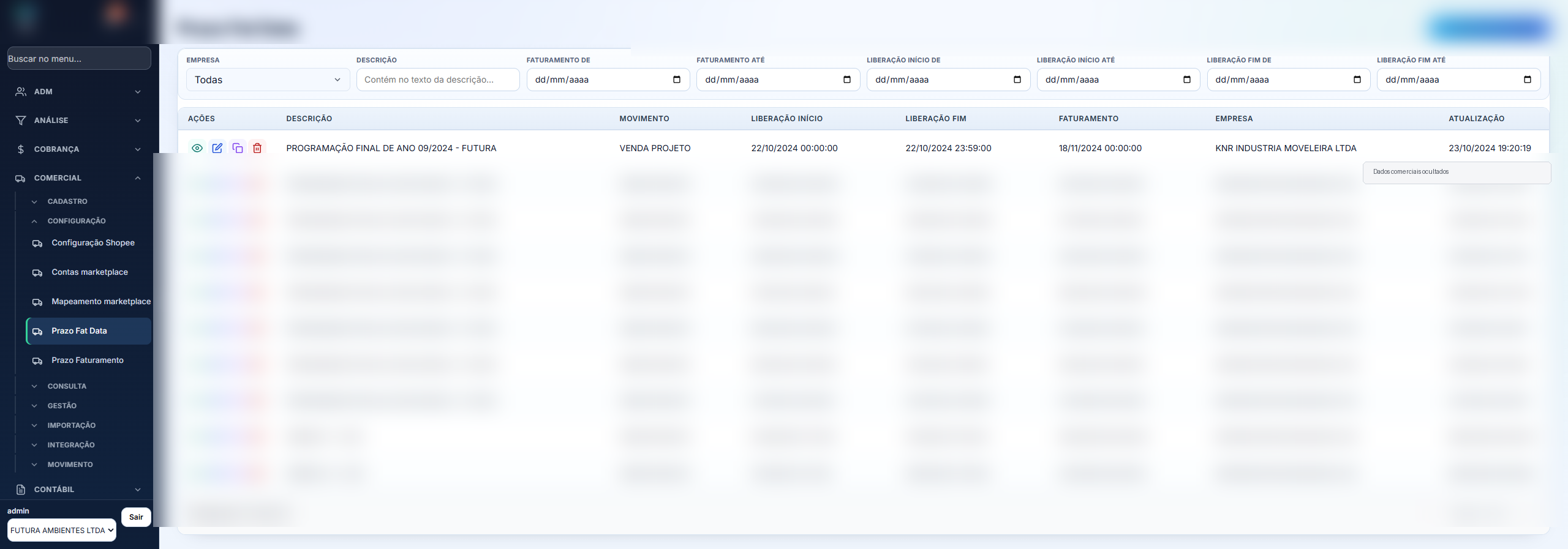The width and height of the screenshot is (1568, 549).
Task: Open calendar picker in Faturamento De field
Action: pos(677,80)
